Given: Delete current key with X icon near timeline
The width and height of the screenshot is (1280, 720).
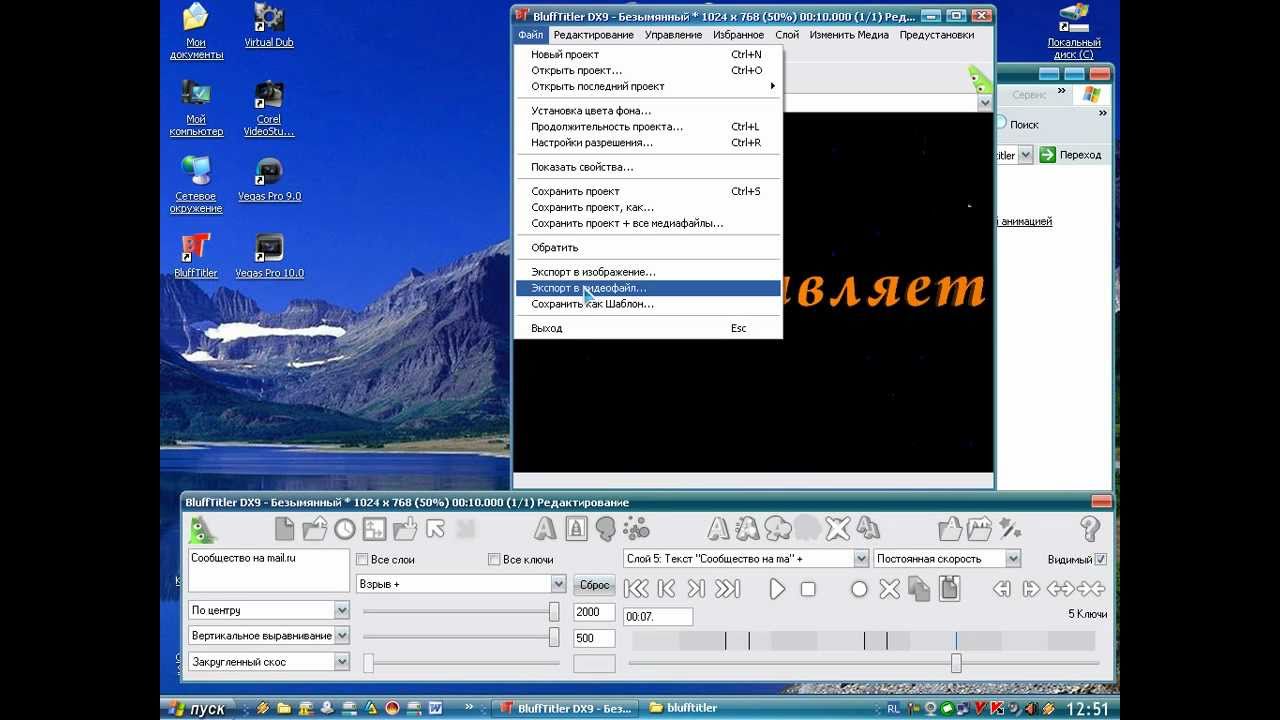Looking at the screenshot, I should coord(889,589).
